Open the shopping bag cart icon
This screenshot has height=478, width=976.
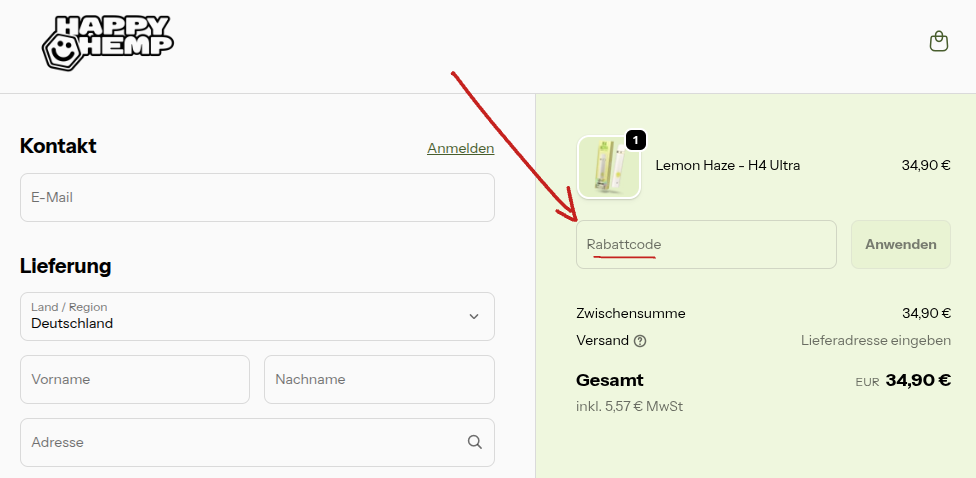tap(939, 42)
